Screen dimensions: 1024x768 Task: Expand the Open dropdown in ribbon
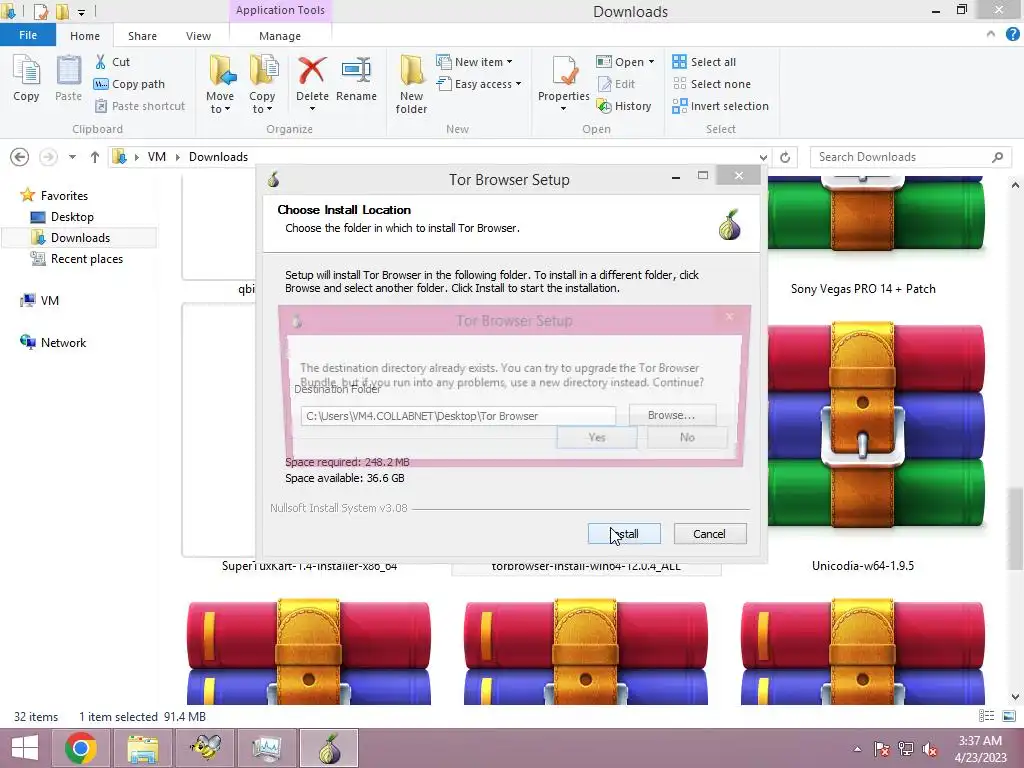coord(625,62)
